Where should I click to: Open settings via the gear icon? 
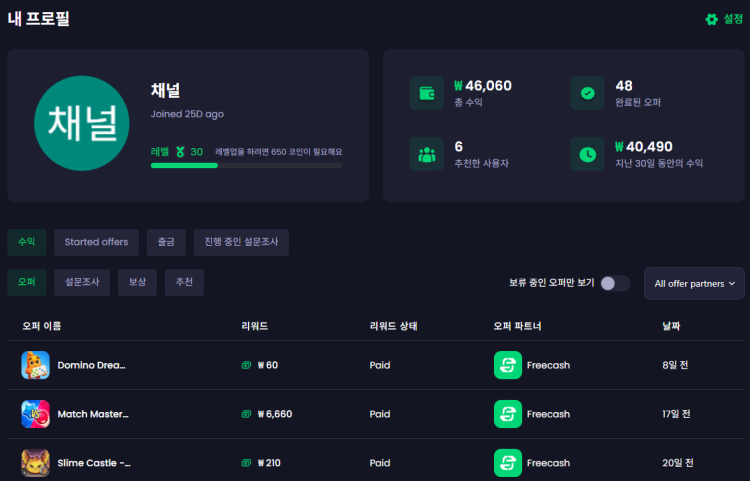711,19
